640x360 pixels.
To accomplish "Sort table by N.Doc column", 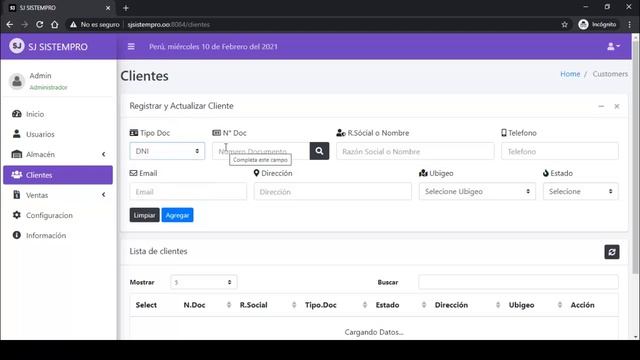I will click(x=206, y=305).
